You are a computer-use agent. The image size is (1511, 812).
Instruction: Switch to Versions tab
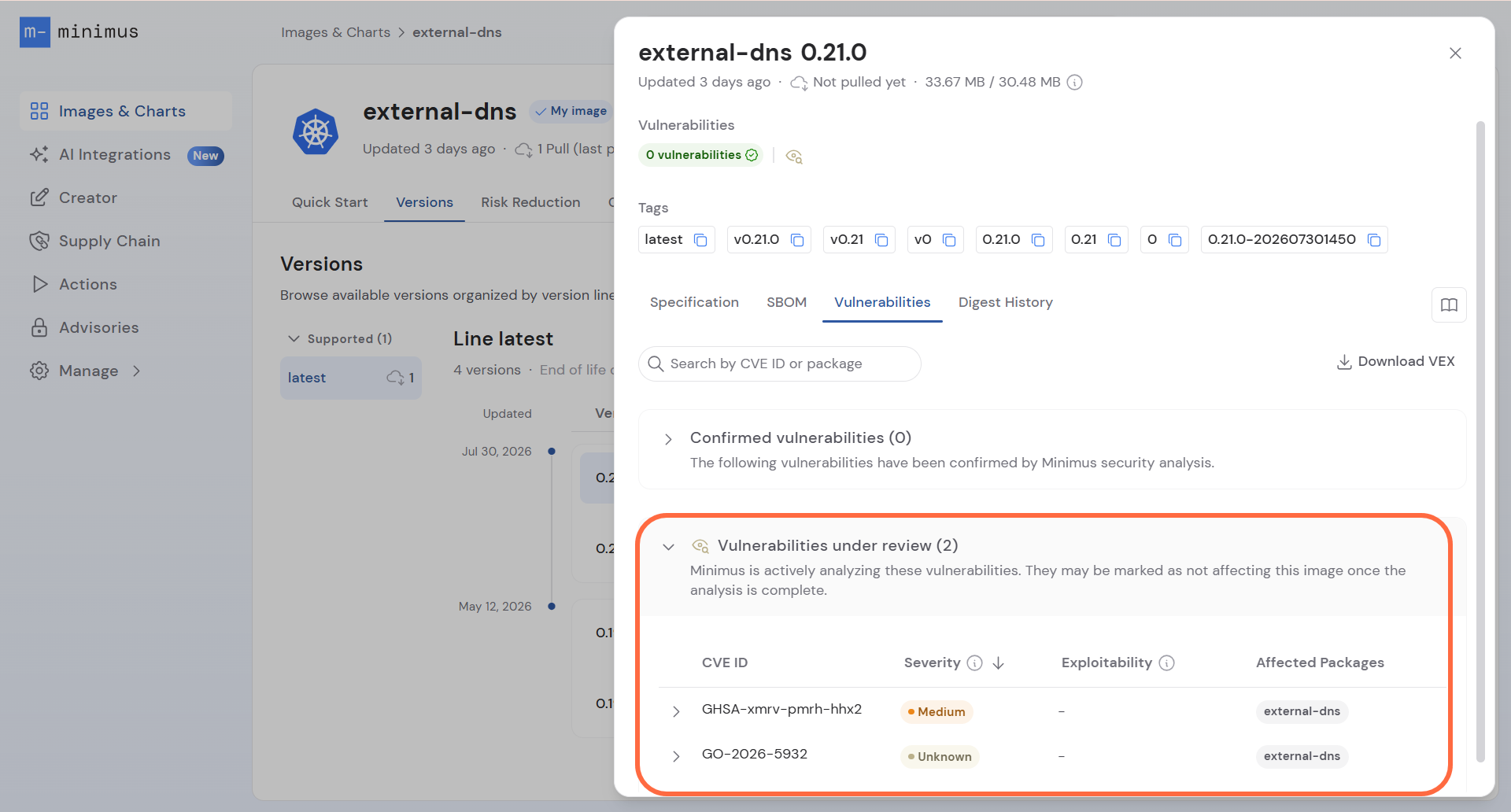pyautogui.click(x=424, y=202)
